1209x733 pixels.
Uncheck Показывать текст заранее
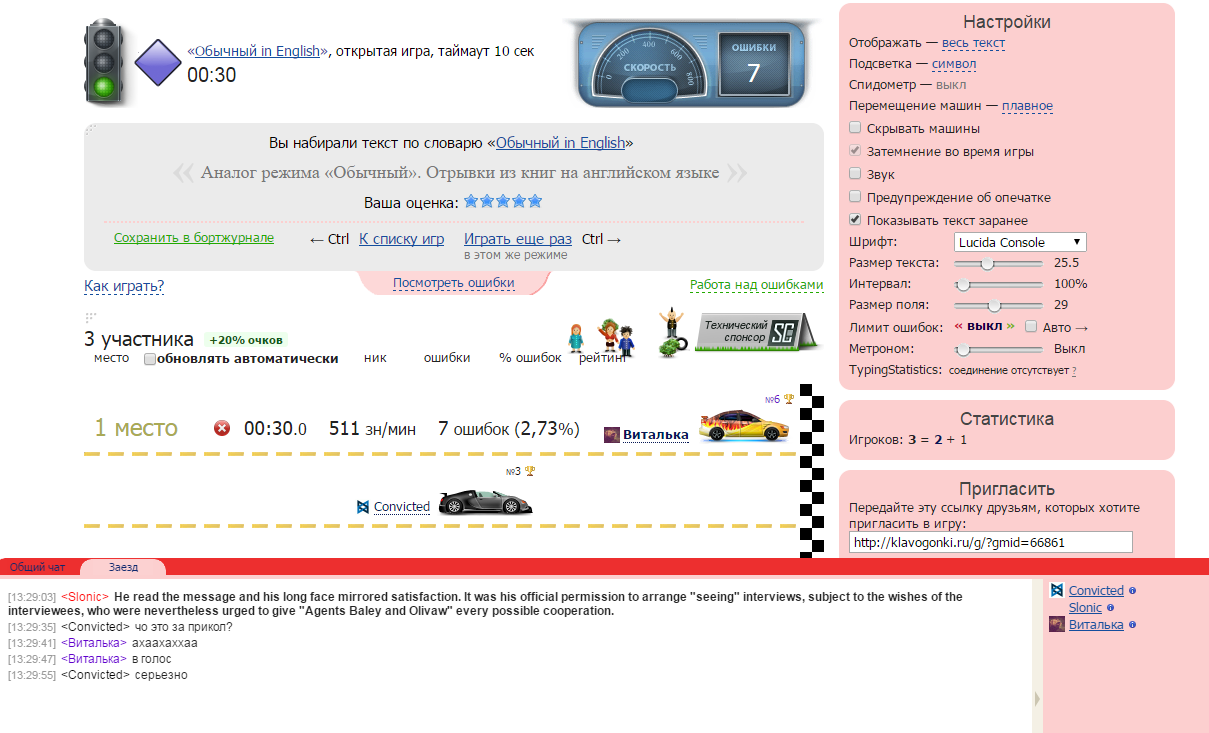855,220
